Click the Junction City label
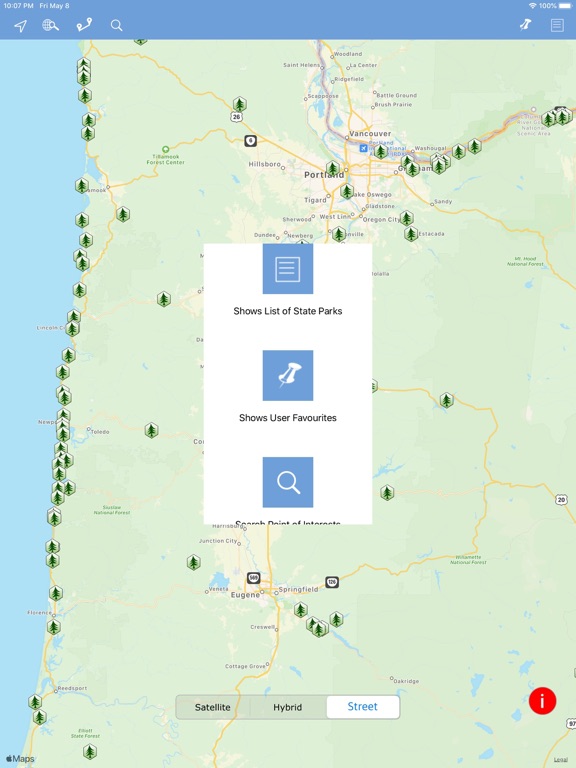Viewport: 576px width, 768px height. [218, 541]
